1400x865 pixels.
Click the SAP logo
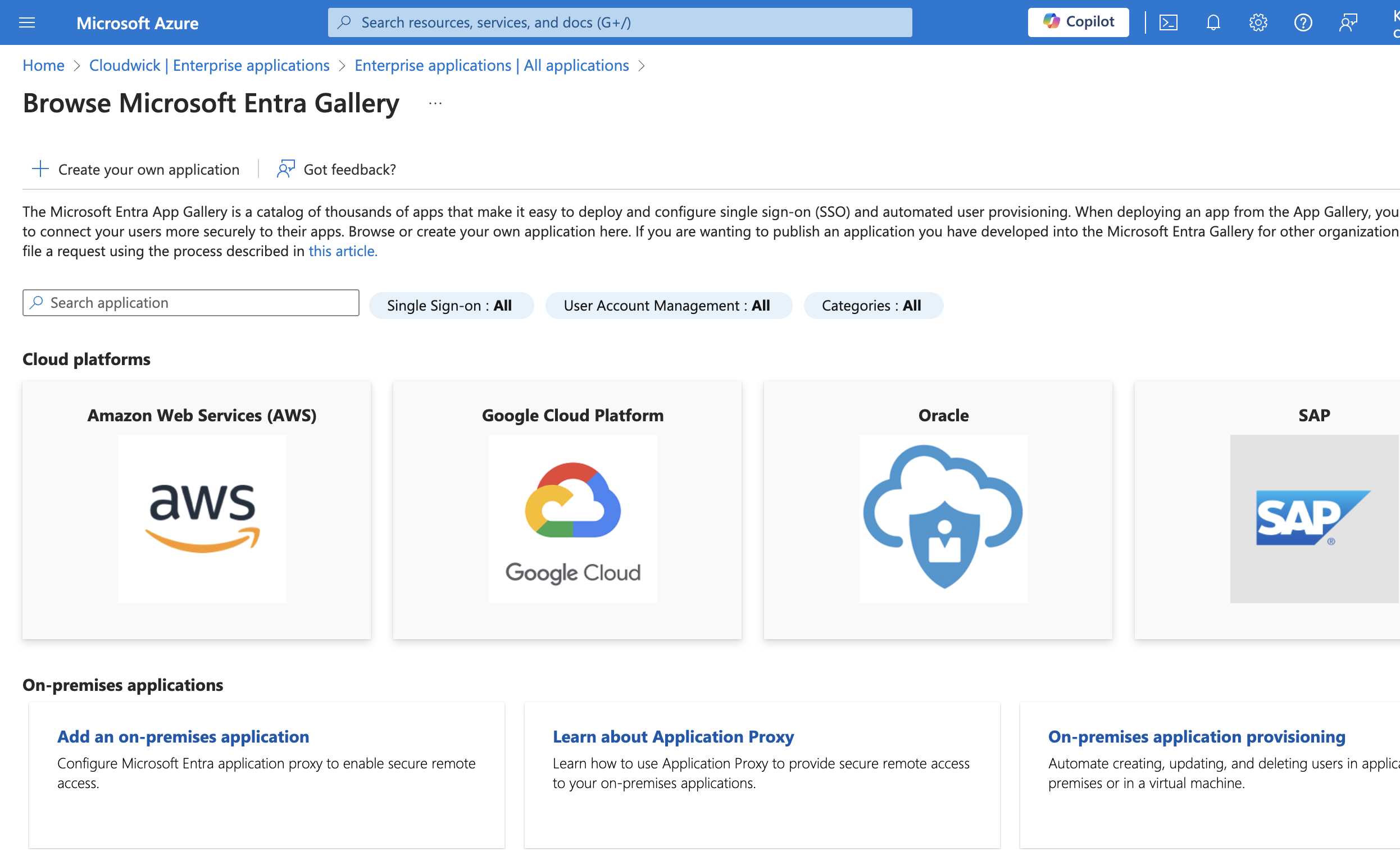1314,518
